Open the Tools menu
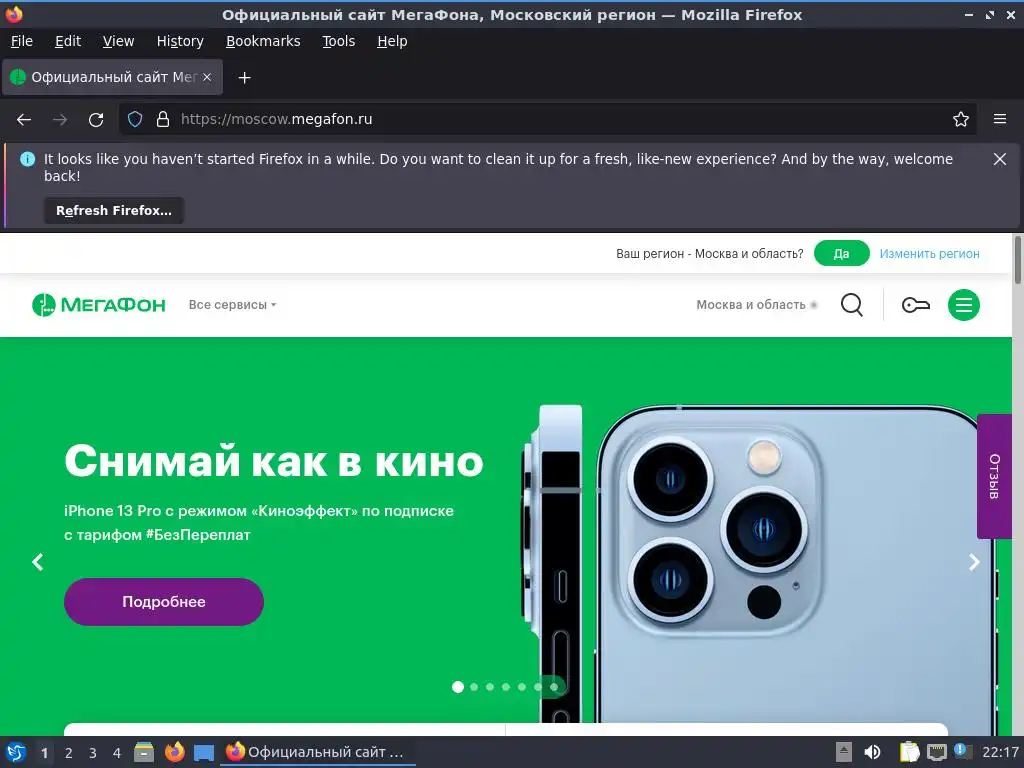The width and height of the screenshot is (1024, 768). [x=338, y=41]
